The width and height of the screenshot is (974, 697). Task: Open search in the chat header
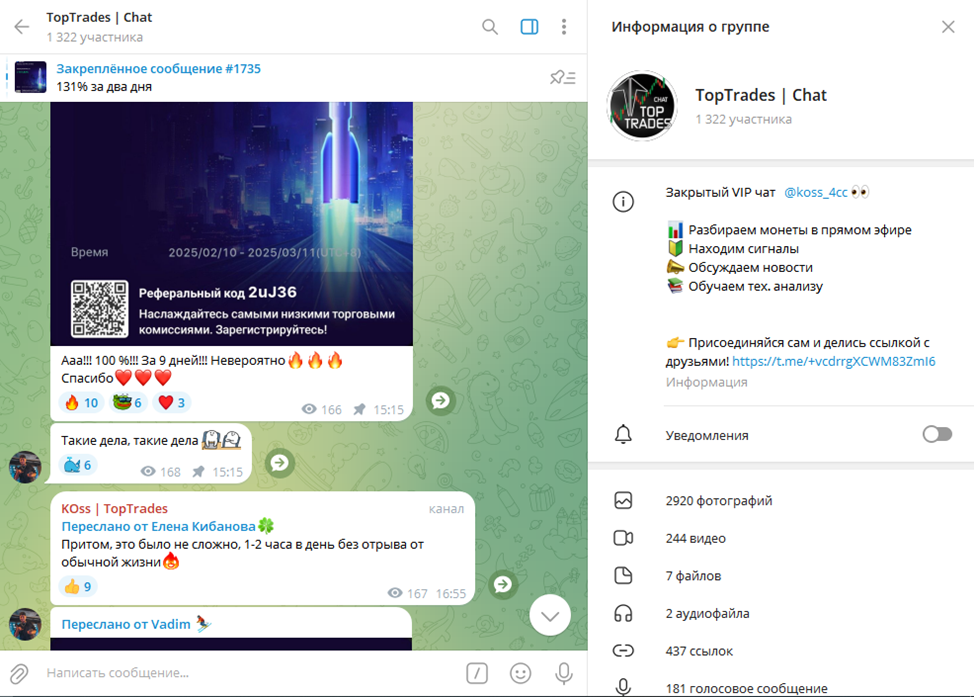click(x=490, y=27)
